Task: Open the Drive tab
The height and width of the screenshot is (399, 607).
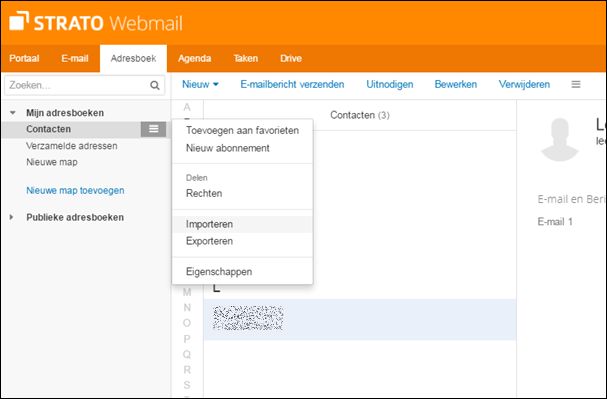Action: 291,58
